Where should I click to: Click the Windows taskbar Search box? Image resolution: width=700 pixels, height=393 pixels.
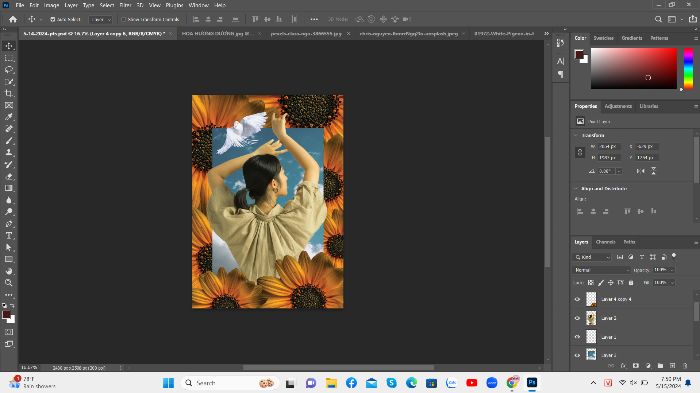click(x=230, y=383)
